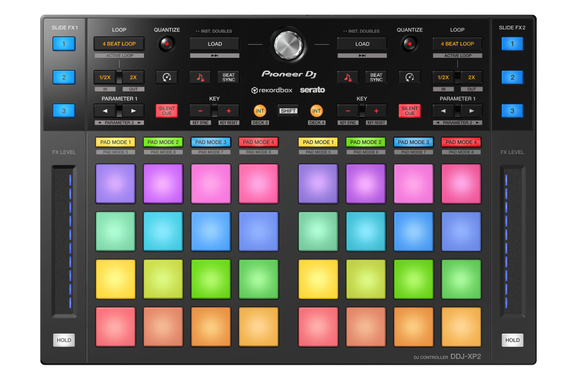Activate SLIDE FX2 button 2
Viewport: 576px width, 380px height.
pos(512,77)
